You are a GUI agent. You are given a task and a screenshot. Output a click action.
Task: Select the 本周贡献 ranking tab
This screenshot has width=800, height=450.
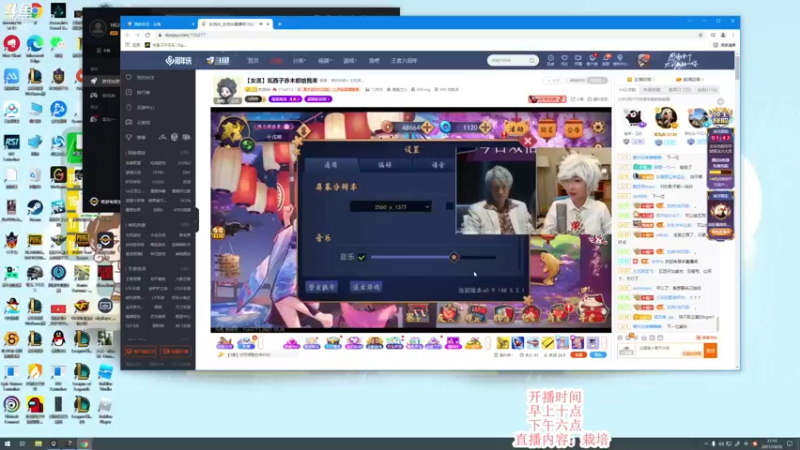click(x=652, y=90)
